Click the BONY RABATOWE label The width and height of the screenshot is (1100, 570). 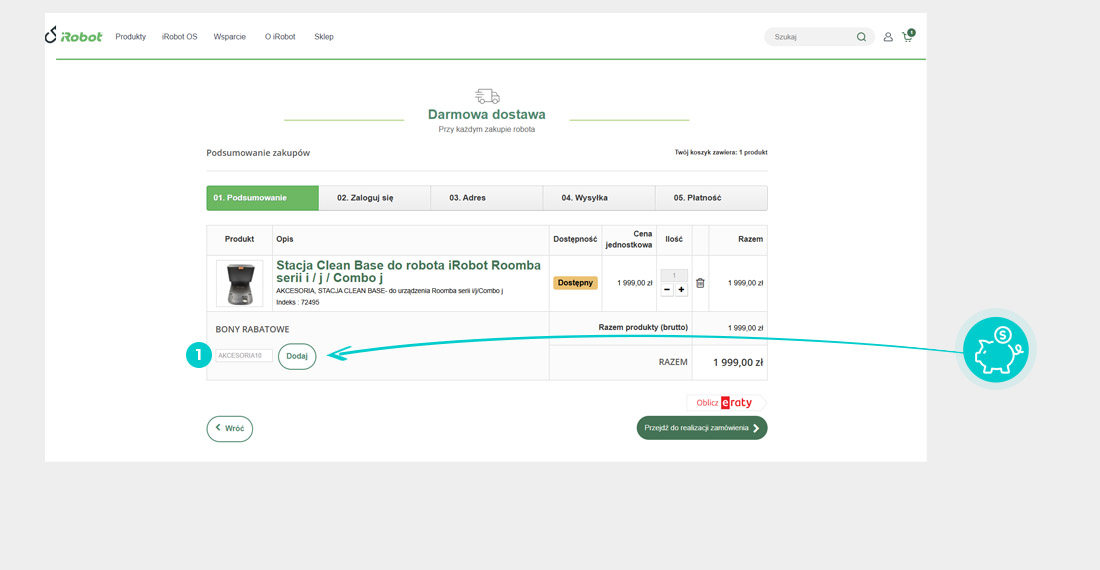(x=253, y=330)
